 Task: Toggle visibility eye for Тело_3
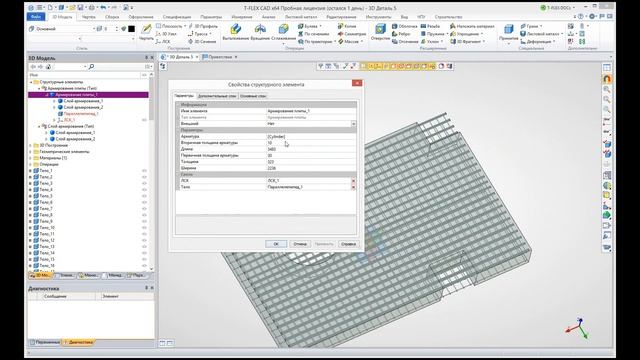tap(144, 183)
